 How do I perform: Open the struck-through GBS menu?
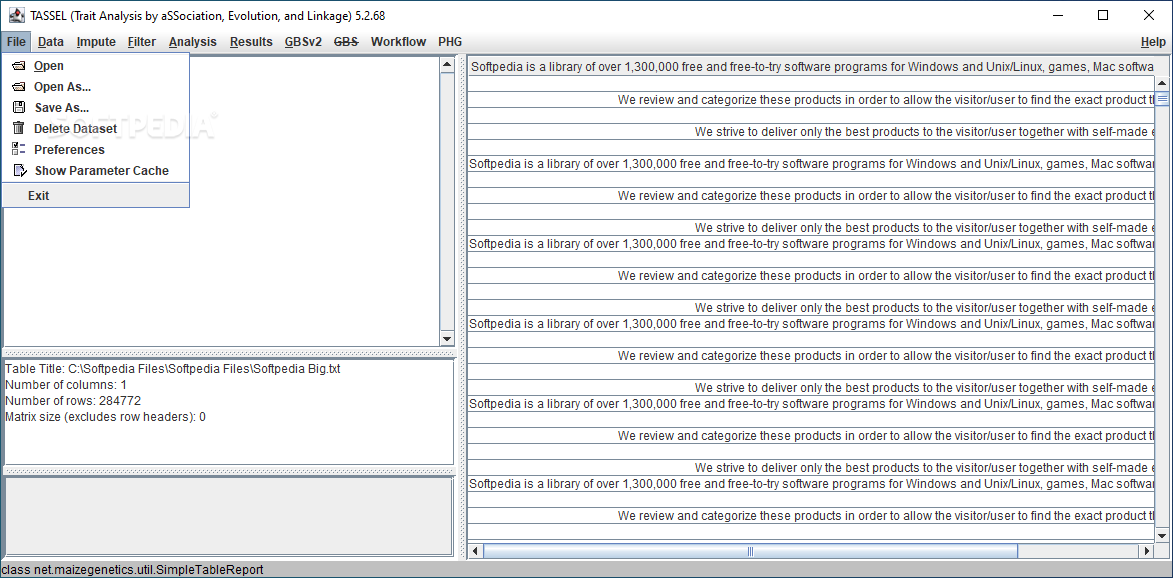pyautogui.click(x=346, y=42)
